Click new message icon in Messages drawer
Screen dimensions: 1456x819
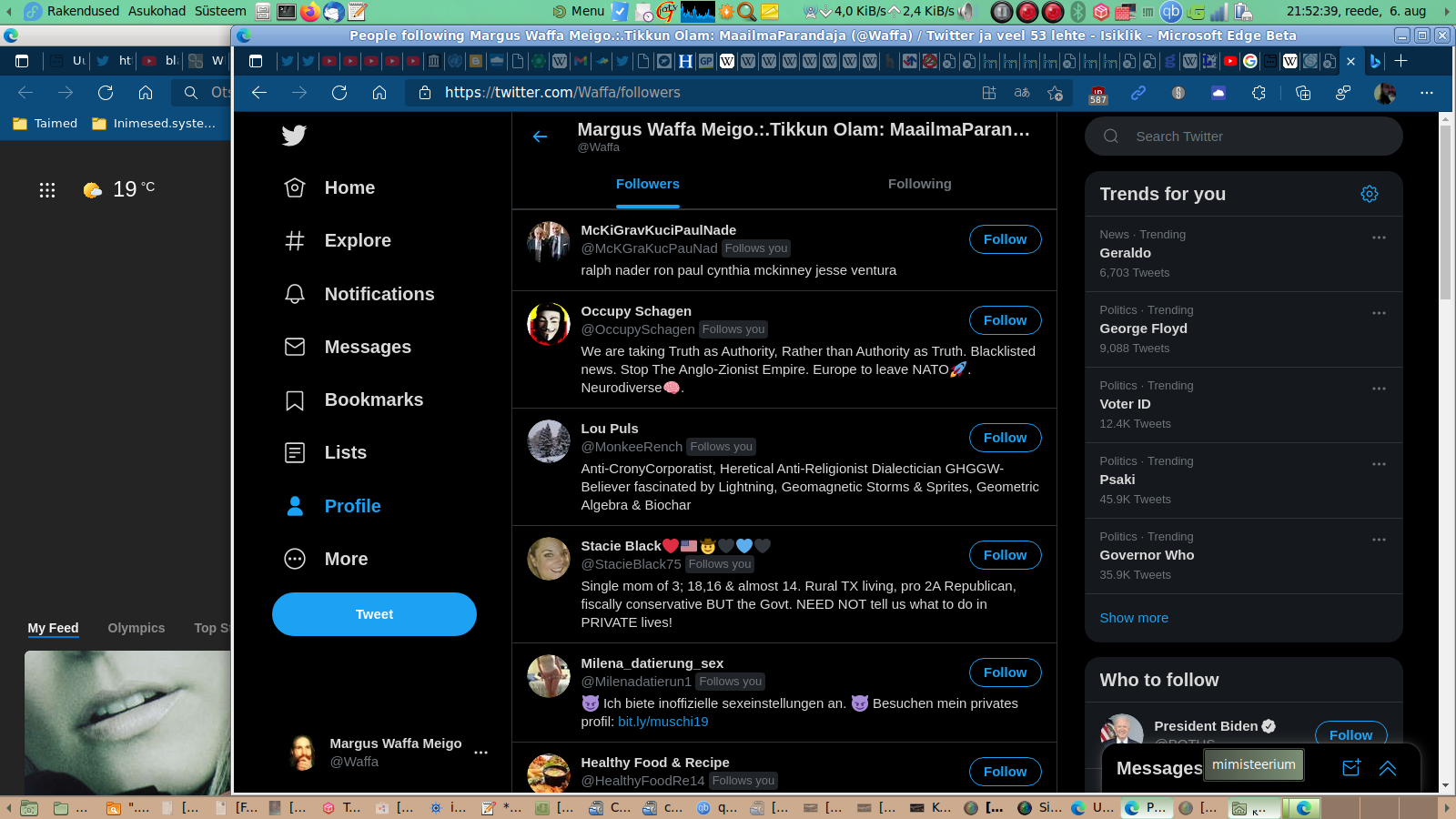point(1351,768)
